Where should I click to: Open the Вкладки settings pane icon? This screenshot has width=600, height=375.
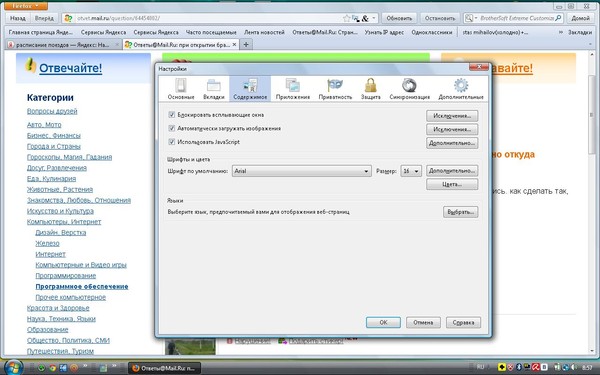pos(214,85)
